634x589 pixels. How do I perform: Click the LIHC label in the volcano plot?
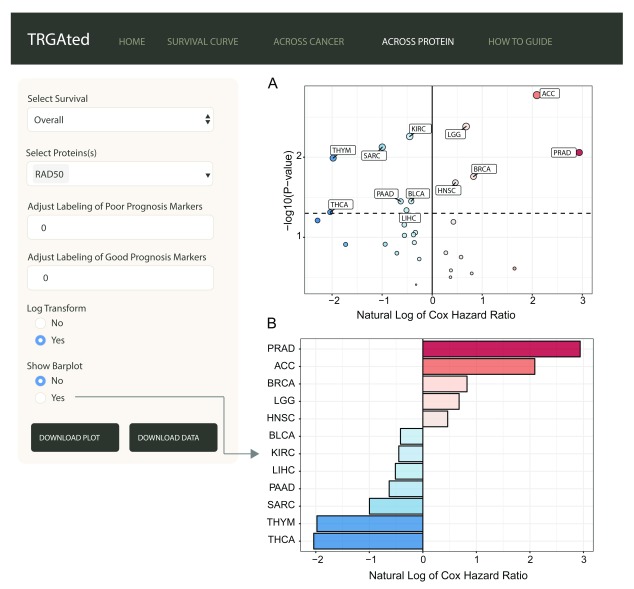tap(410, 218)
